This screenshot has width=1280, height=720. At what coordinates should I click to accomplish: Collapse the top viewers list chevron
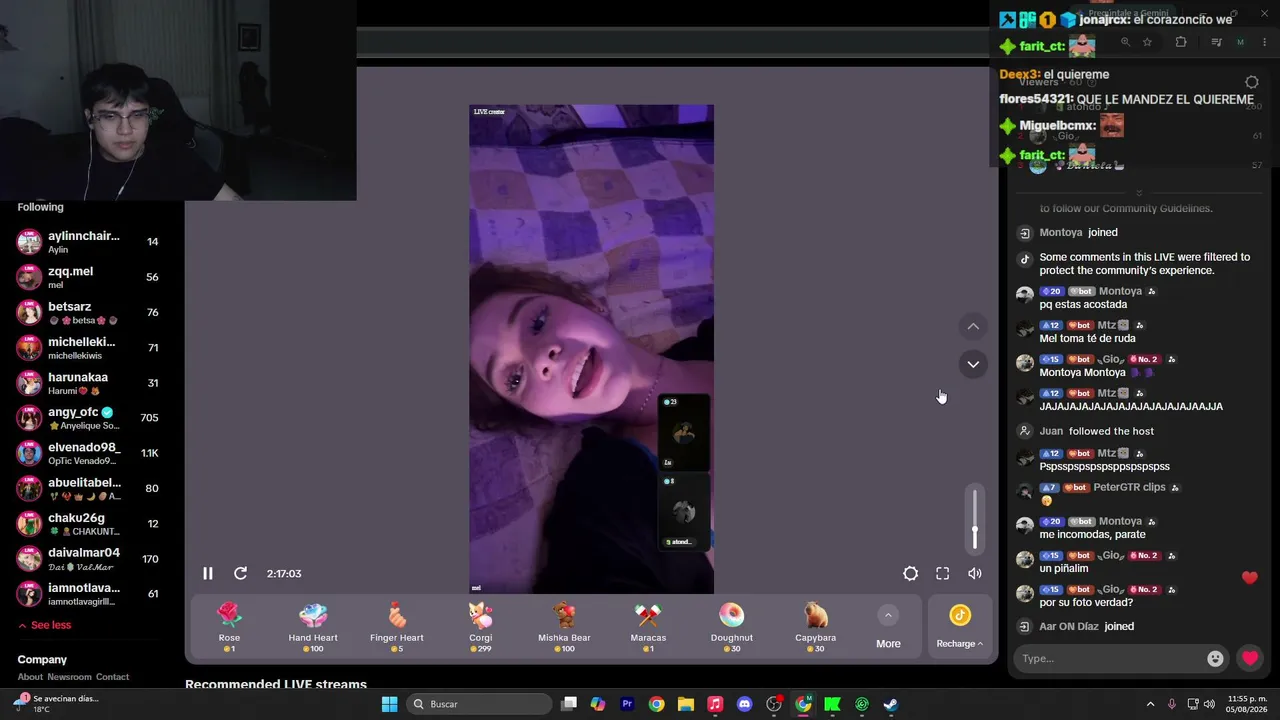1138,192
